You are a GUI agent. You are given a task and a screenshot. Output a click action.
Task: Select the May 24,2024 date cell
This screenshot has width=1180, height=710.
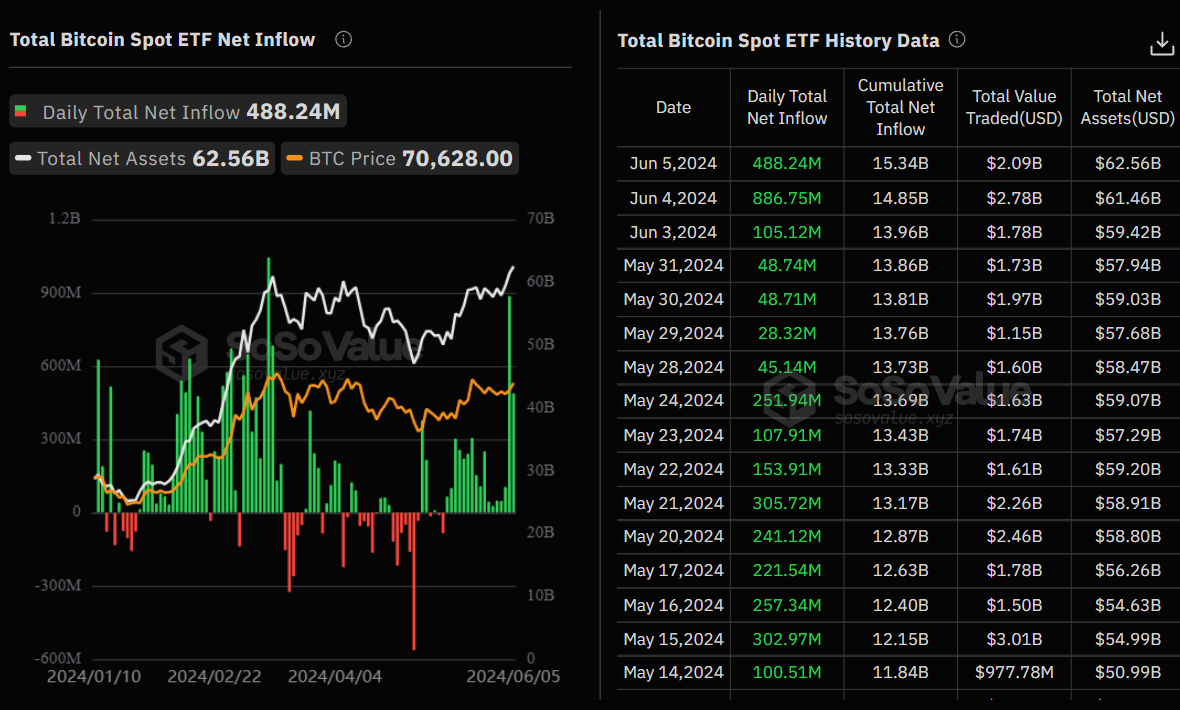[x=674, y=401]
